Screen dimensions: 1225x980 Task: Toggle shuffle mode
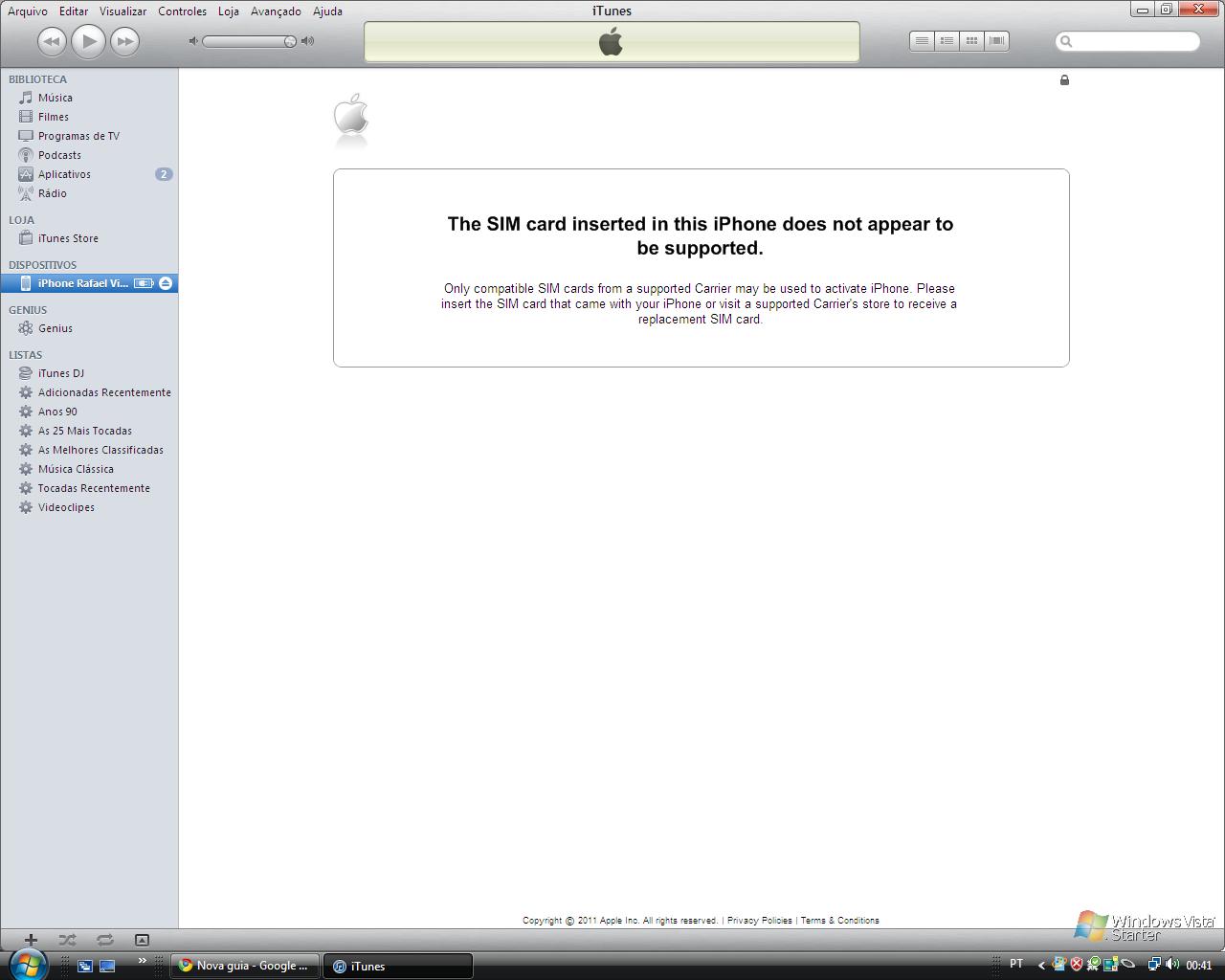(67, 940)
